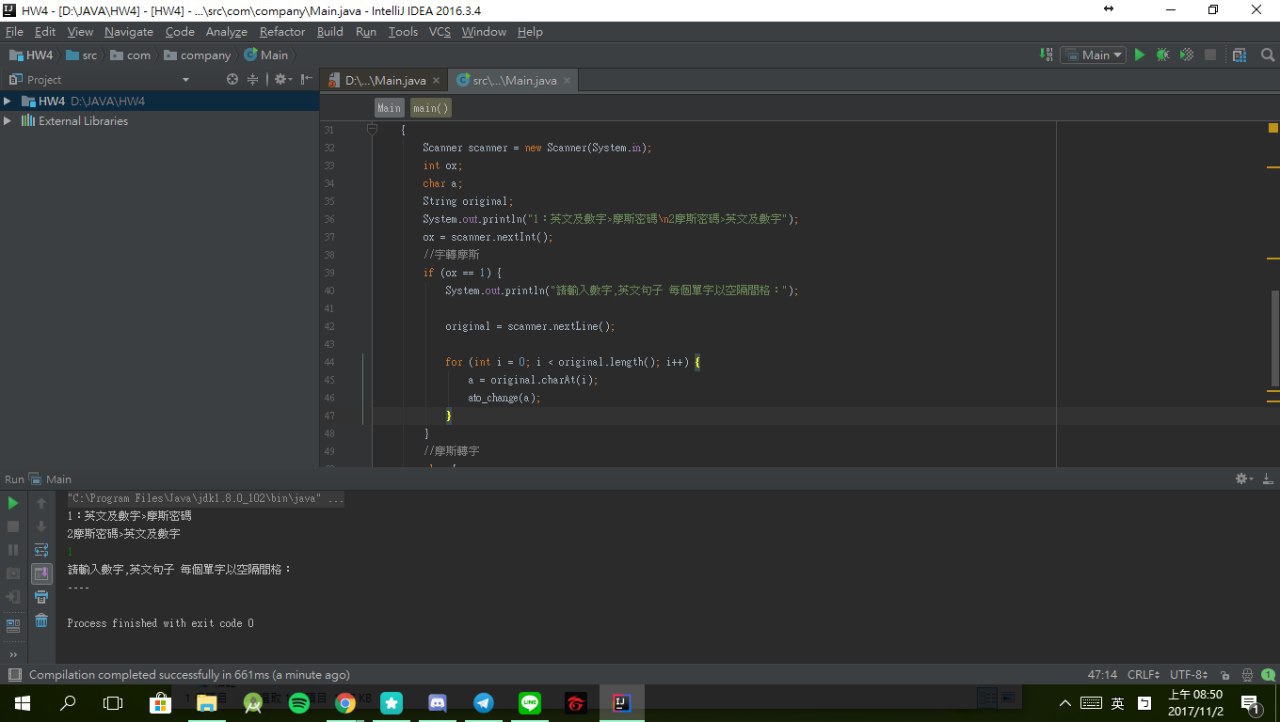The width and height of the screenshot is (1280, 722).
Task: Click Scroll from Source in Project panel
Action: point(232,79)
